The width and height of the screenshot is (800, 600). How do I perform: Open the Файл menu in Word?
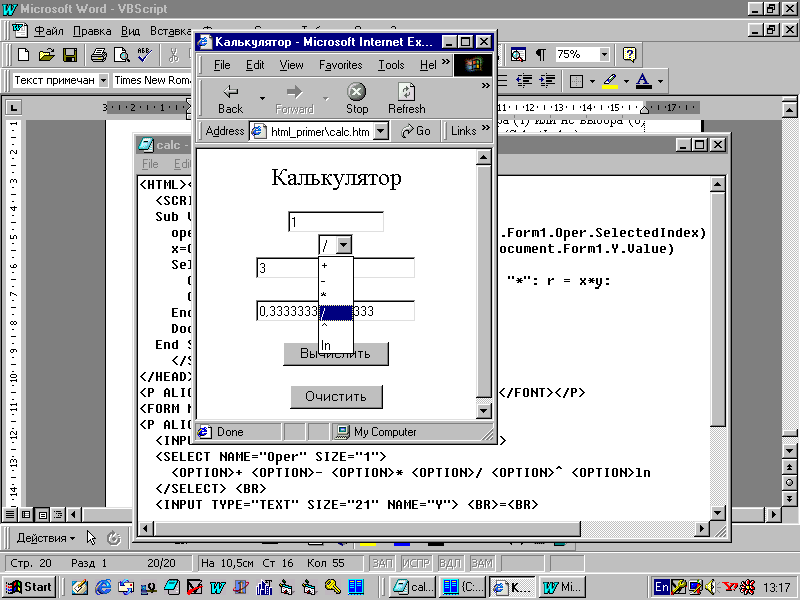(49, 31)
